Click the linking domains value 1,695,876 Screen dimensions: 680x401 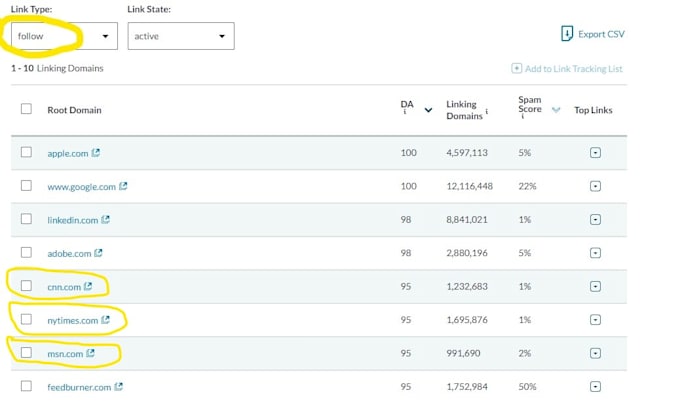point(467,319)
